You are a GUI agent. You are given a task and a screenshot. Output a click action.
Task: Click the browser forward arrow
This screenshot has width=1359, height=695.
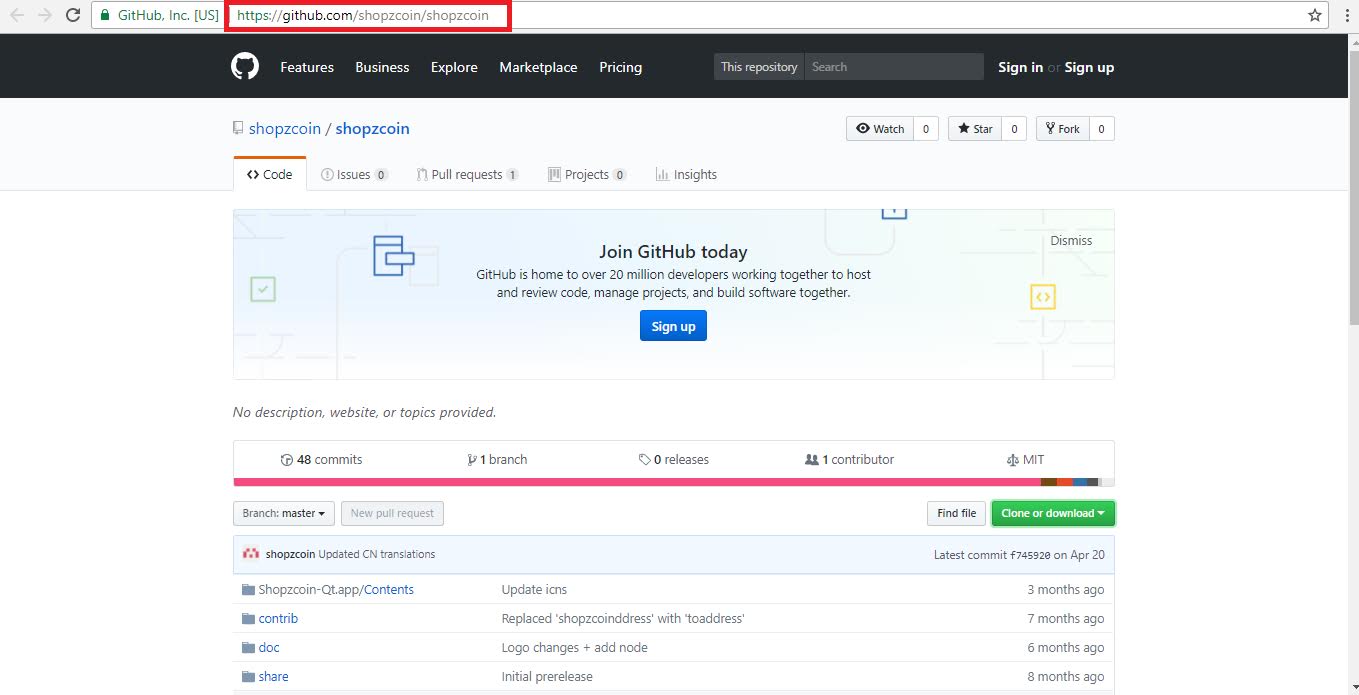click(x=44, y=15)
